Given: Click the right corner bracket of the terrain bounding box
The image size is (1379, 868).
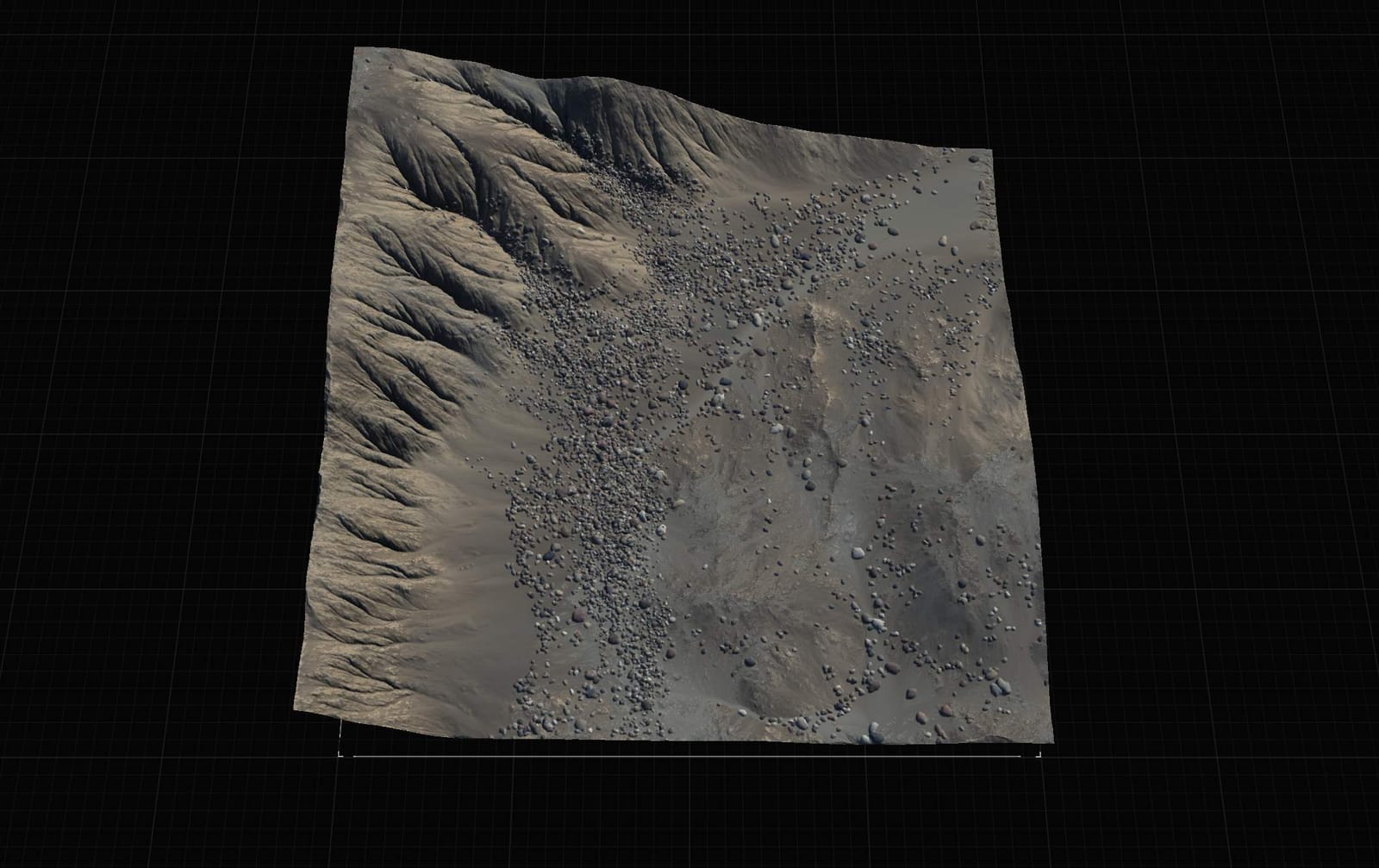Looking at the screenshot, I should point(1039,753).
